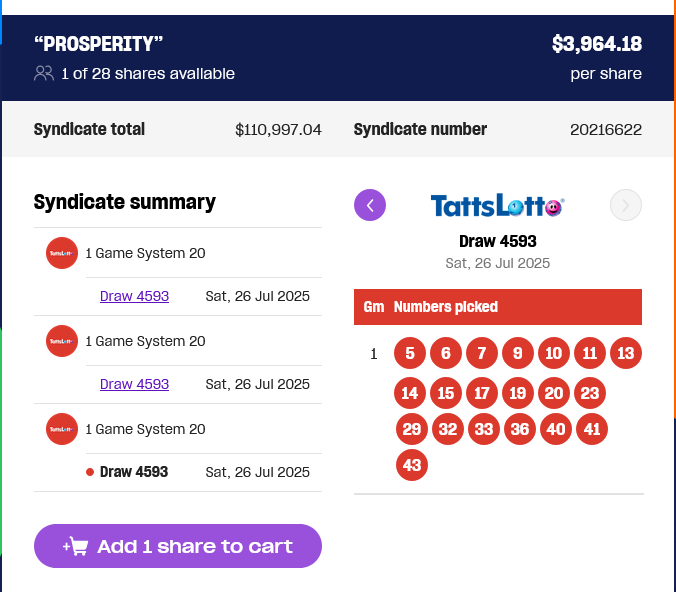
Task: Open the first Draw 4593 link
Action: point(134,296)
